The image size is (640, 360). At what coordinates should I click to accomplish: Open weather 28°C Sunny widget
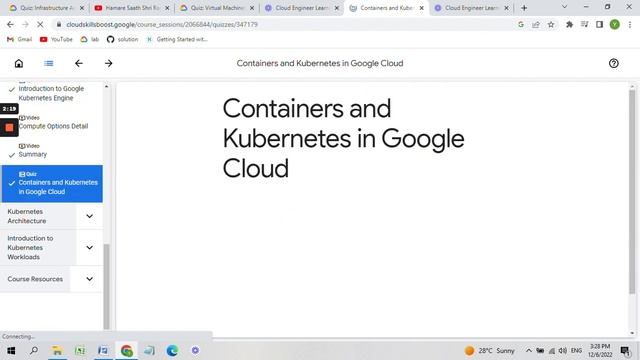[x=490, y=351]
